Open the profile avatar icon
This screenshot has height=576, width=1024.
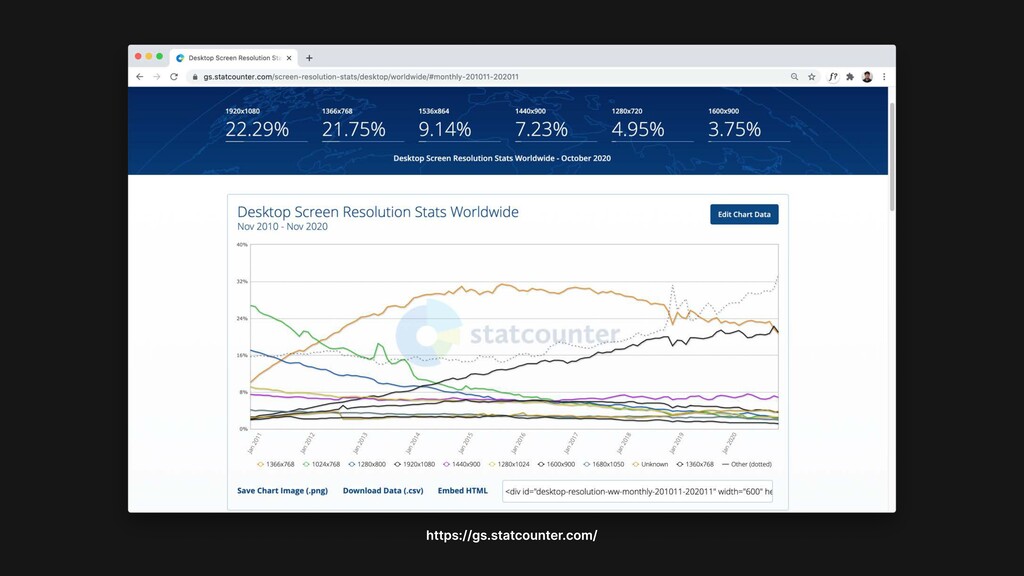pos(867,76)
